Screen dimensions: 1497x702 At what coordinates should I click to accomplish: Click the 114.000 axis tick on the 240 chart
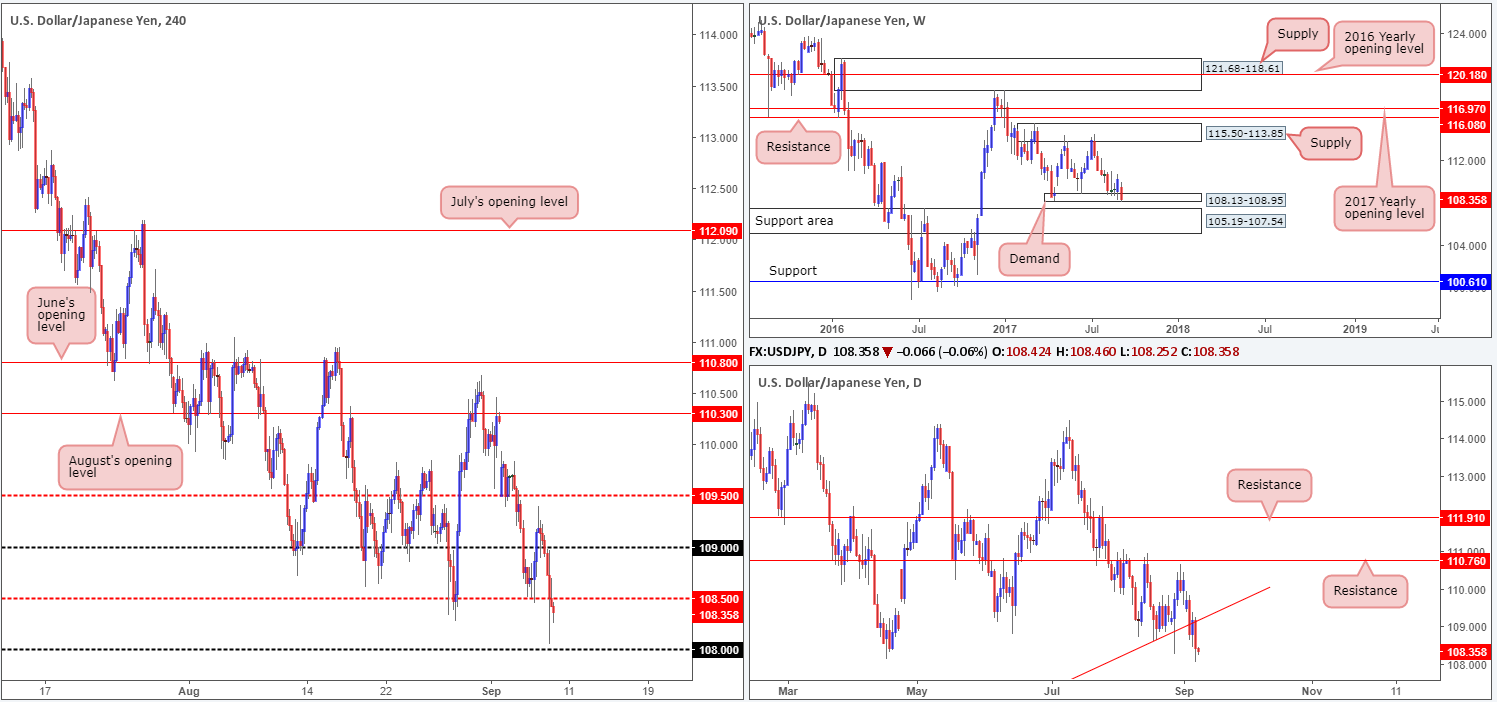click(718, 35)
